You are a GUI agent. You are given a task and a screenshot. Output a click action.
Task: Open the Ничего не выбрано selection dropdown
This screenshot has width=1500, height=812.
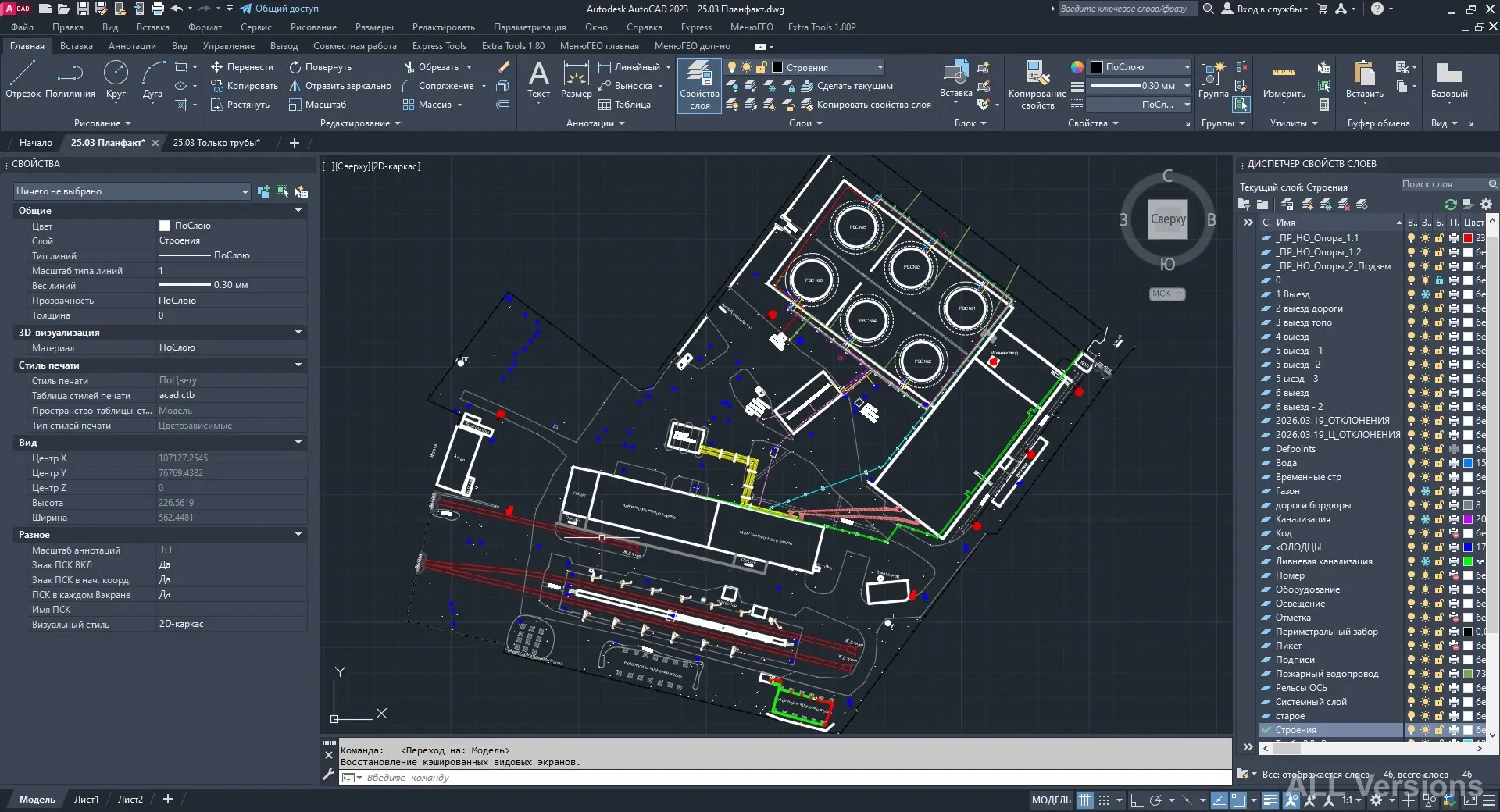click(x=132, y=191)
